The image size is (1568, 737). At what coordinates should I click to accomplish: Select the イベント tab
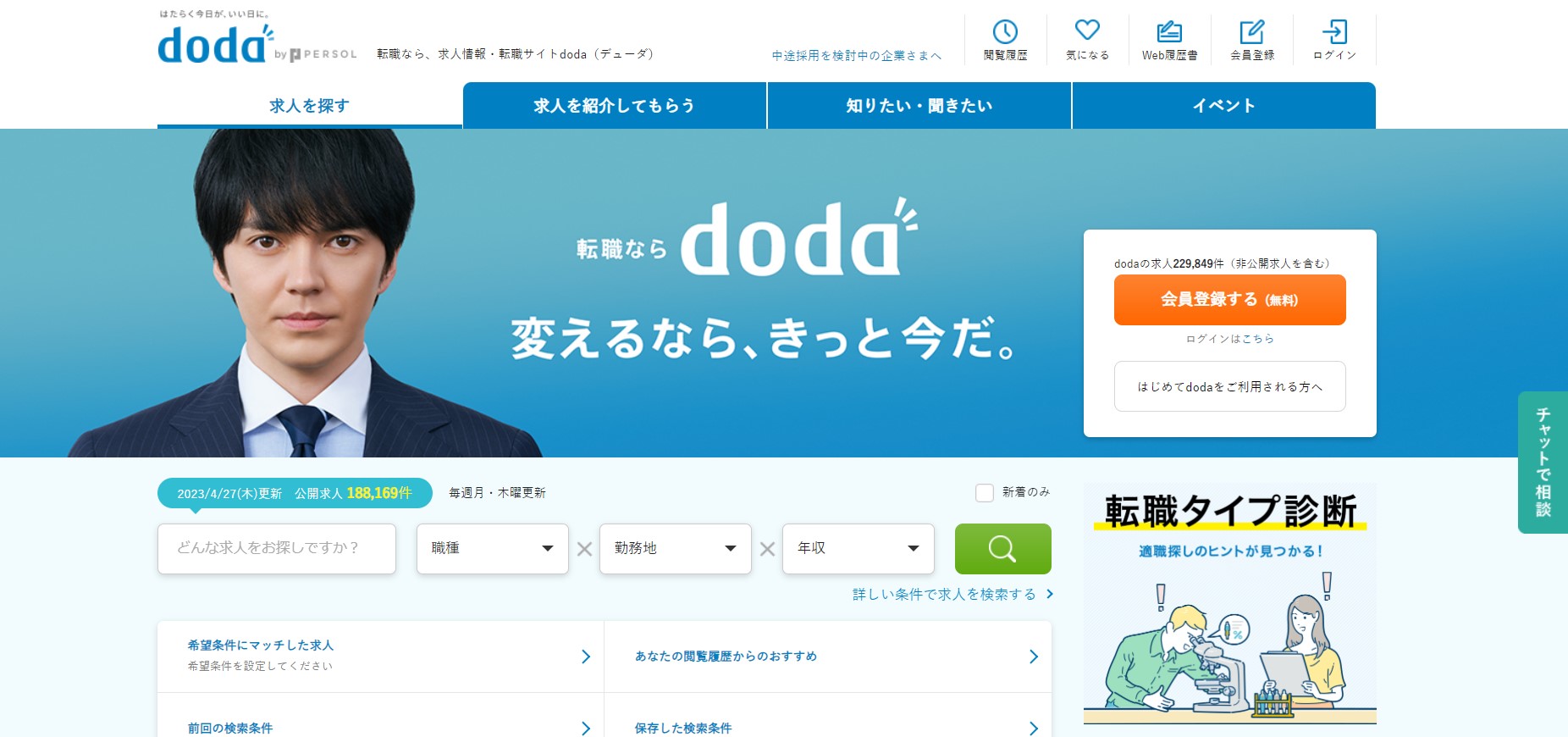(x=1224, y=106)
